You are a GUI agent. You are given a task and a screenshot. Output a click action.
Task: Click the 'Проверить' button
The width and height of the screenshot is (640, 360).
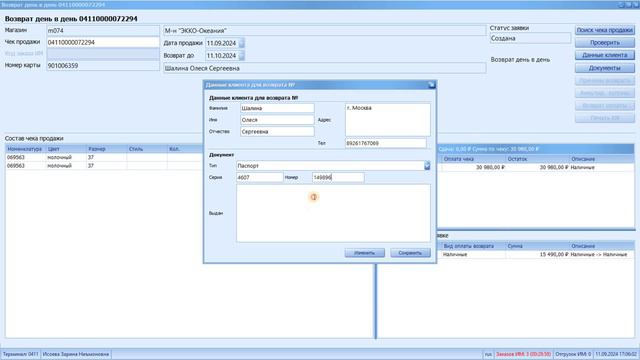click(604, 42)
